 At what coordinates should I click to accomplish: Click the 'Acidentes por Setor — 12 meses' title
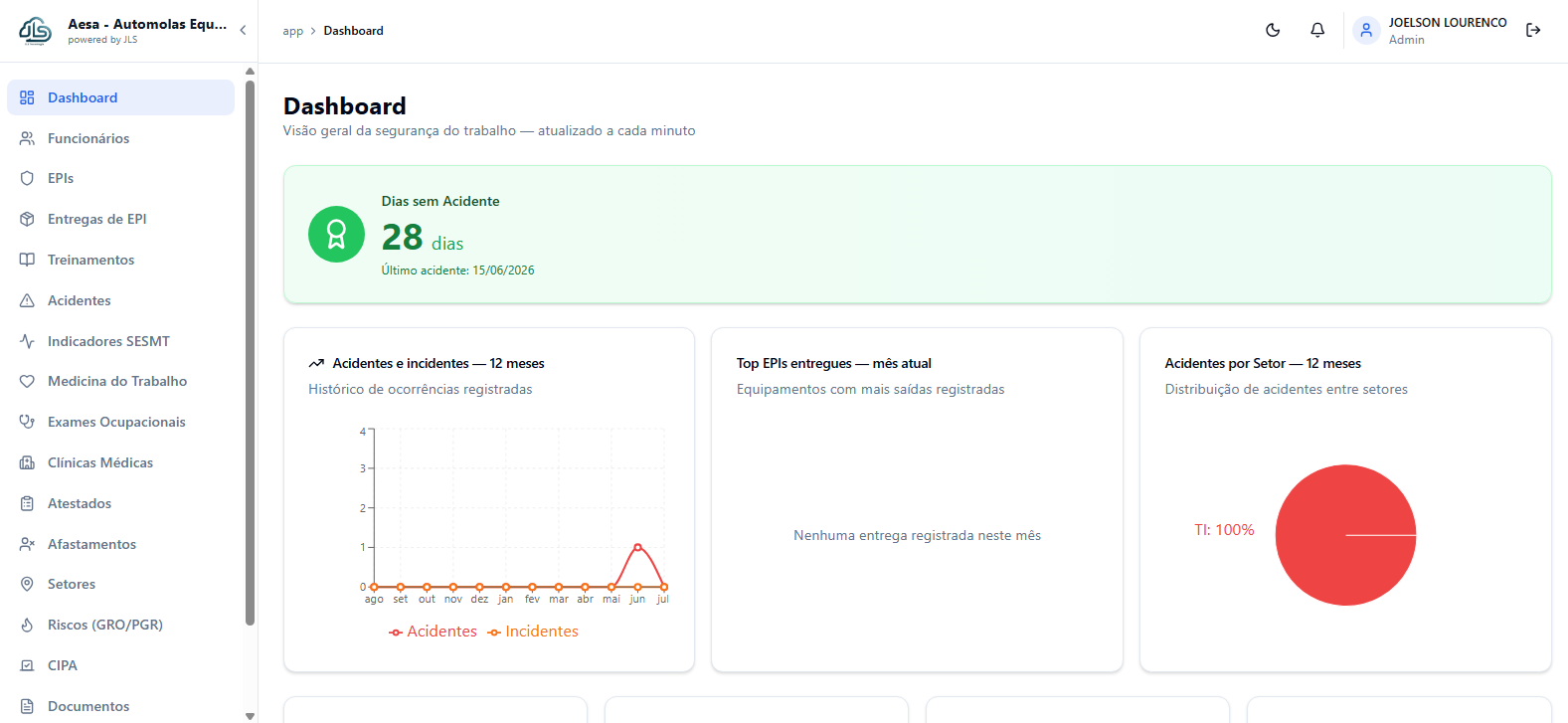[1263, 363]
